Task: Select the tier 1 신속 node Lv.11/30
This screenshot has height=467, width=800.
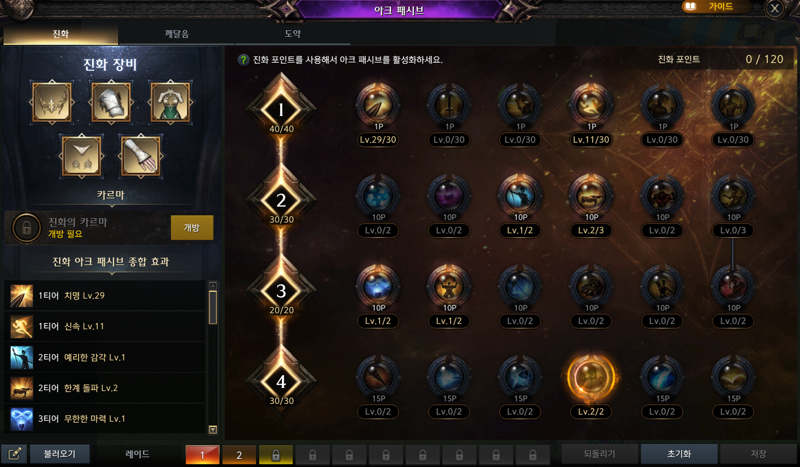Action: tap(591, 105)
